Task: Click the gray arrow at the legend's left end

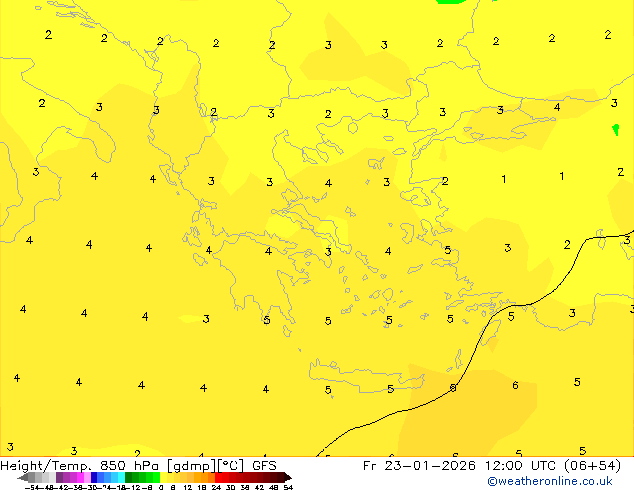Action: coord(23,477)
